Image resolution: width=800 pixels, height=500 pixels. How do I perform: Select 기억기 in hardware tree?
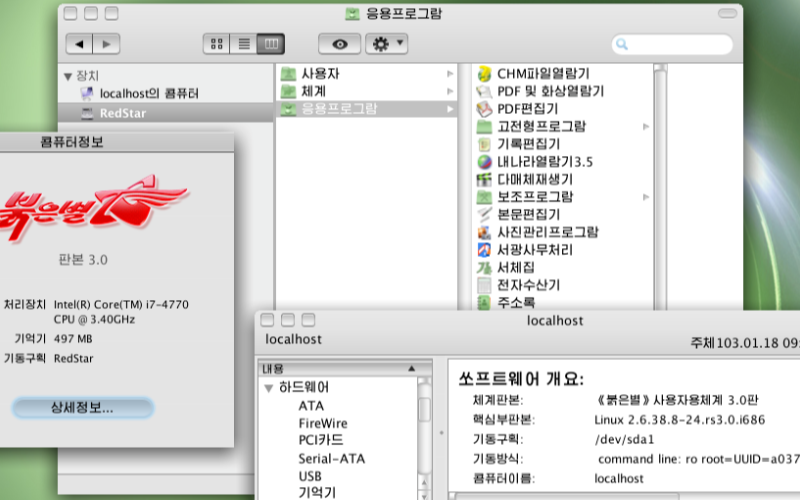317,492
